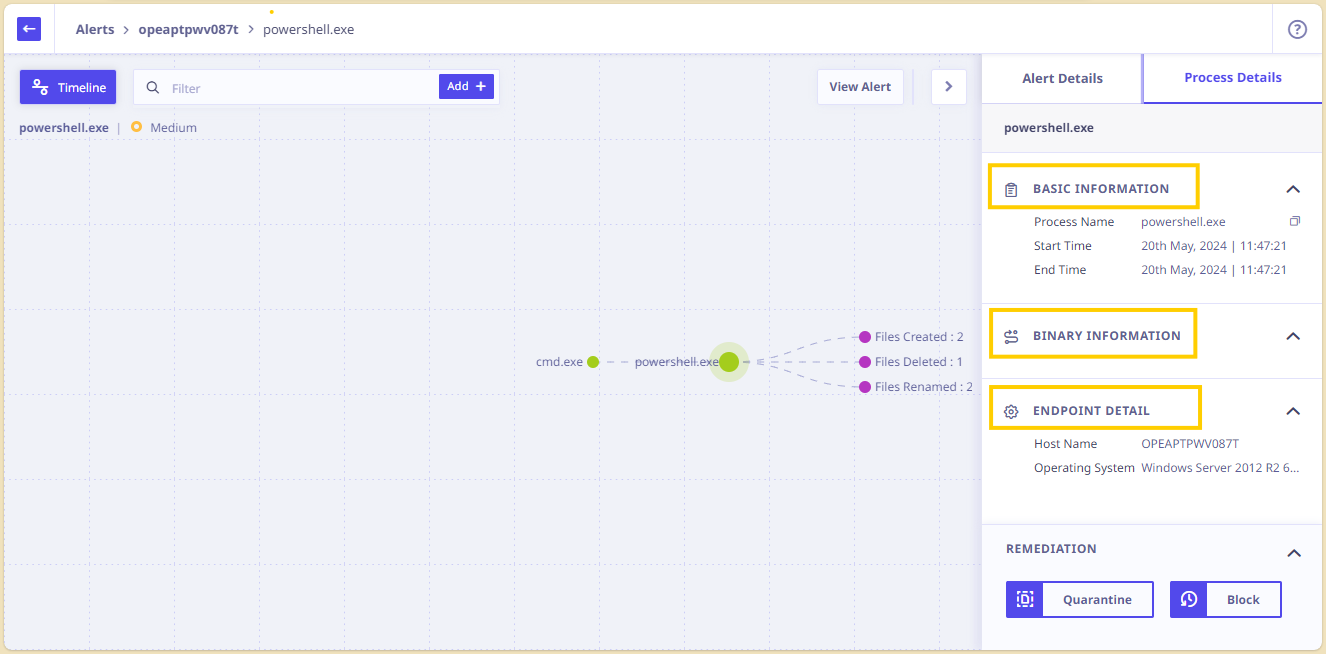The image size is (1326, 654).
Task: Open the Timeline view
Action: click(x=68, y=87)
